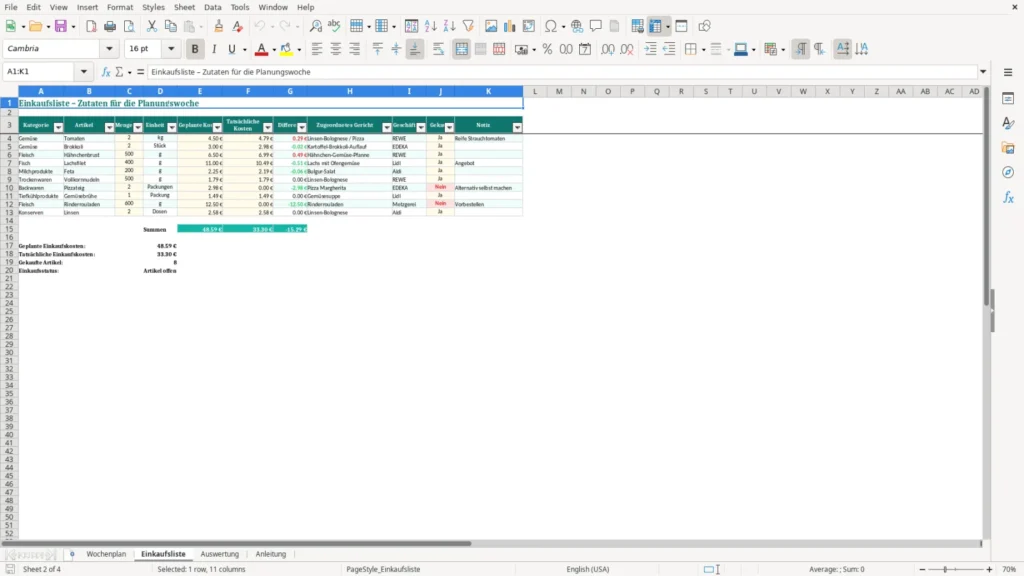Screen dimensions: 1024x576
Task: Click the Formula equals button
Action: [x=140, y=72]
